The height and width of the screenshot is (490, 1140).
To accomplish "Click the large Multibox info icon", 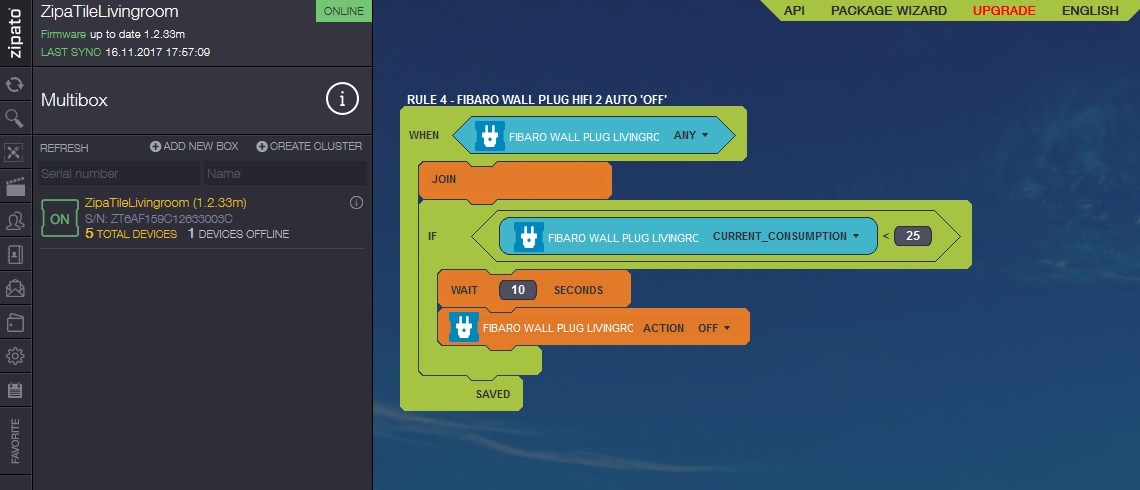I will pyautogui.click(x=342, y=99).
